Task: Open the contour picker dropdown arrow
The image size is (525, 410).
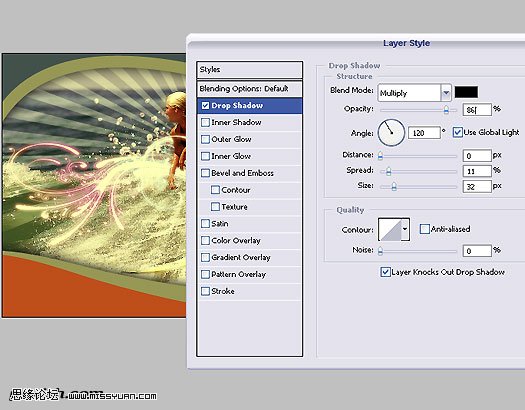Action: (x=405, y=229)
